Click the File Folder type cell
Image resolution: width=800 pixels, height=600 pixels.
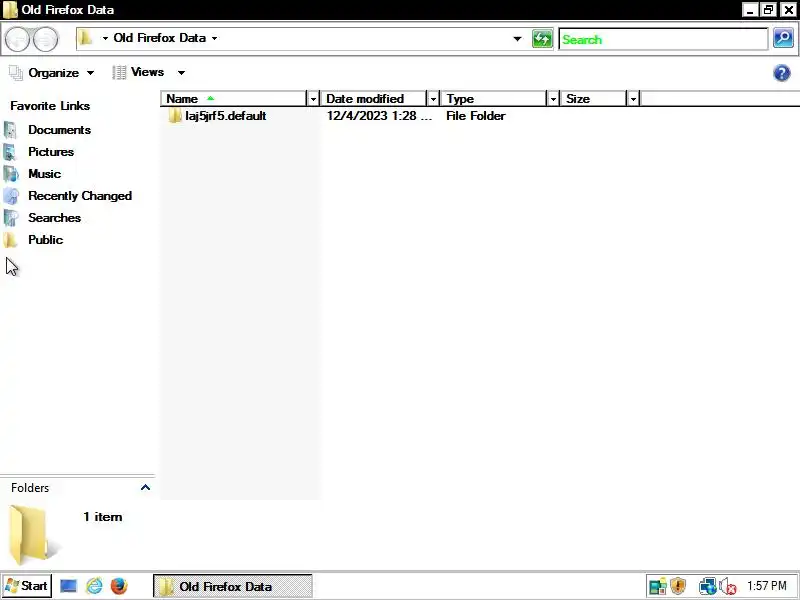pos(476,116)
